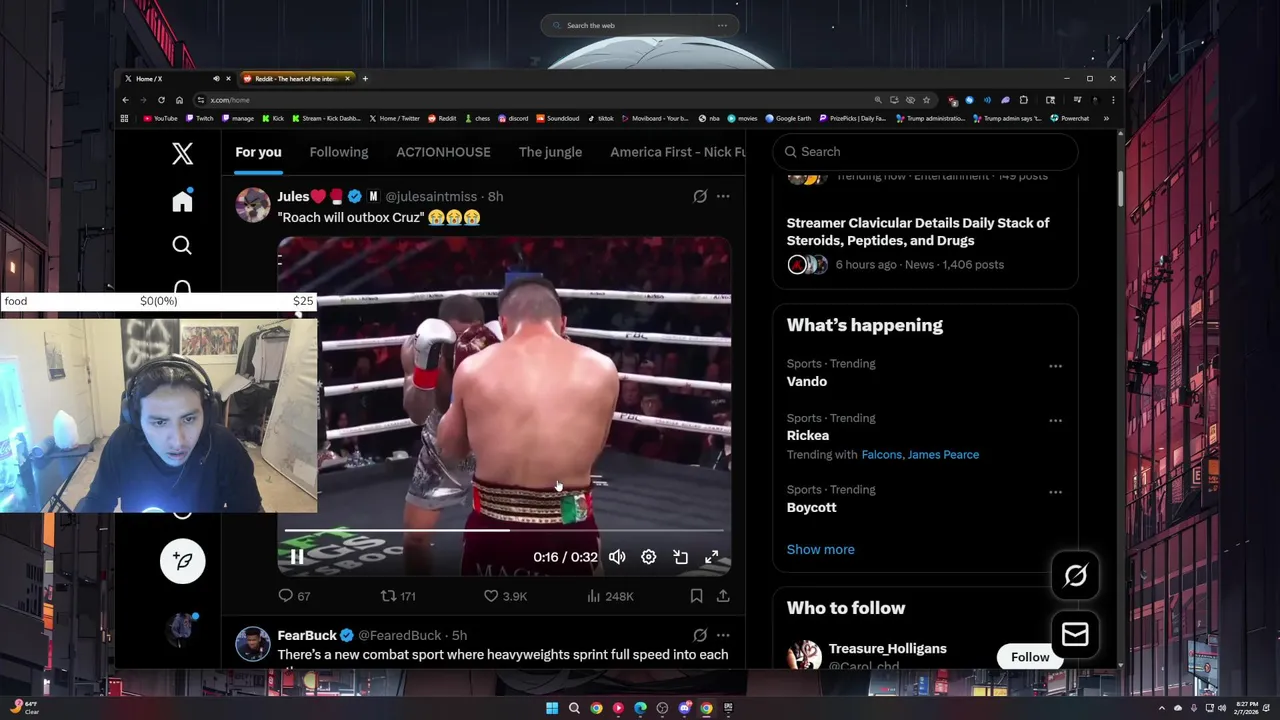The image size is (1280, 720).
Task: Open The jungle tab
Action: [550, 152]
